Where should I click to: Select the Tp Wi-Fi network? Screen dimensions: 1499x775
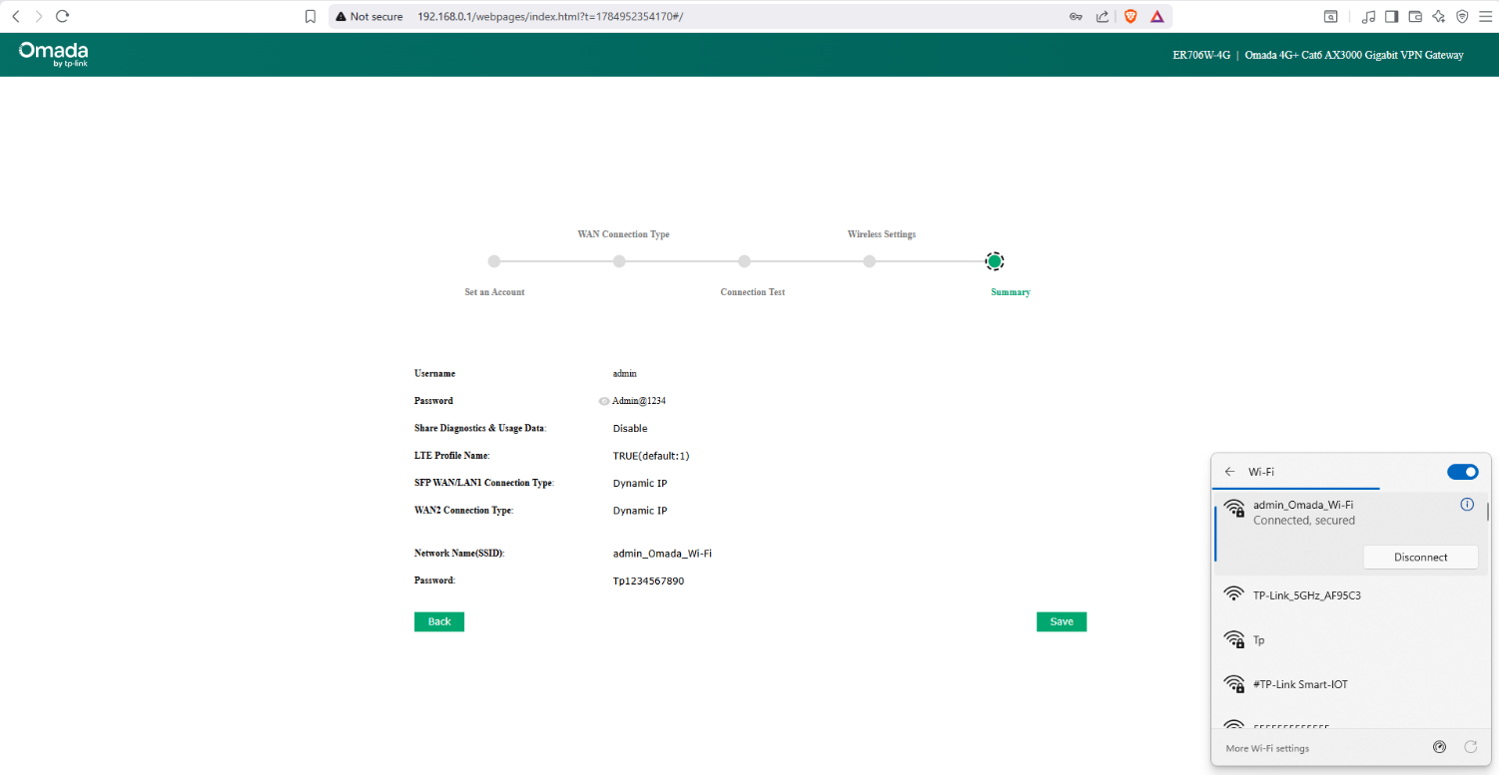(x=1349, y=640)
